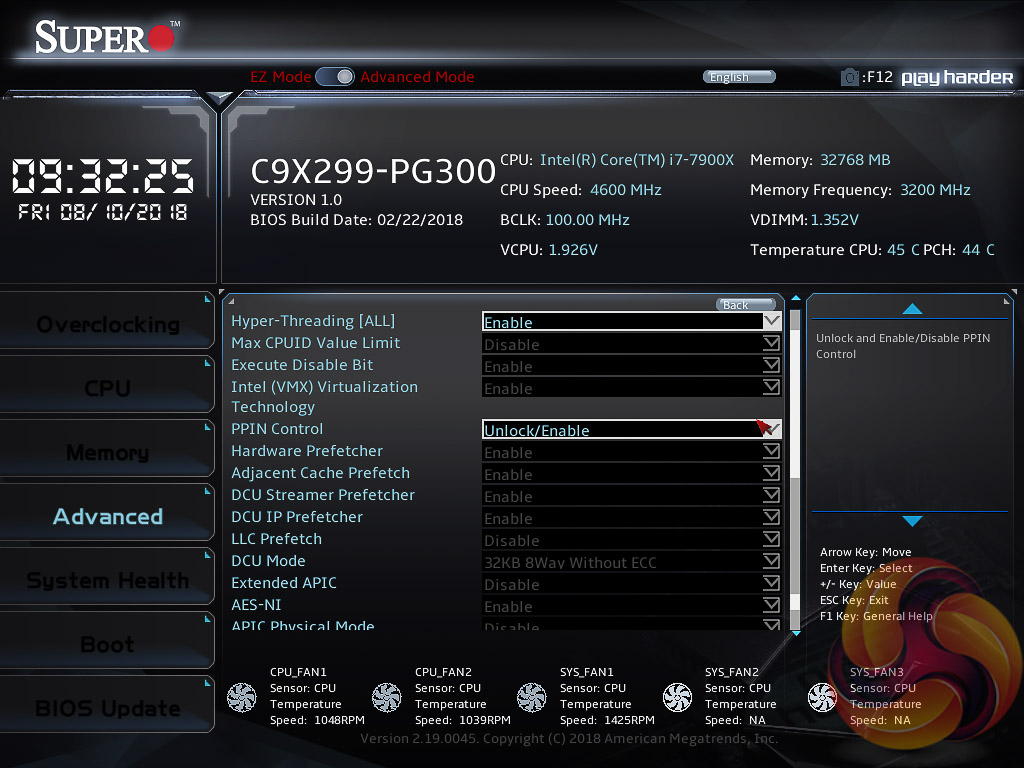The height and width of the screenshot is (768, 1024).
Task: Toggle the EZ Mode / Advanced Mode switch
Action: pyautogui.click(x=335, y=76)
